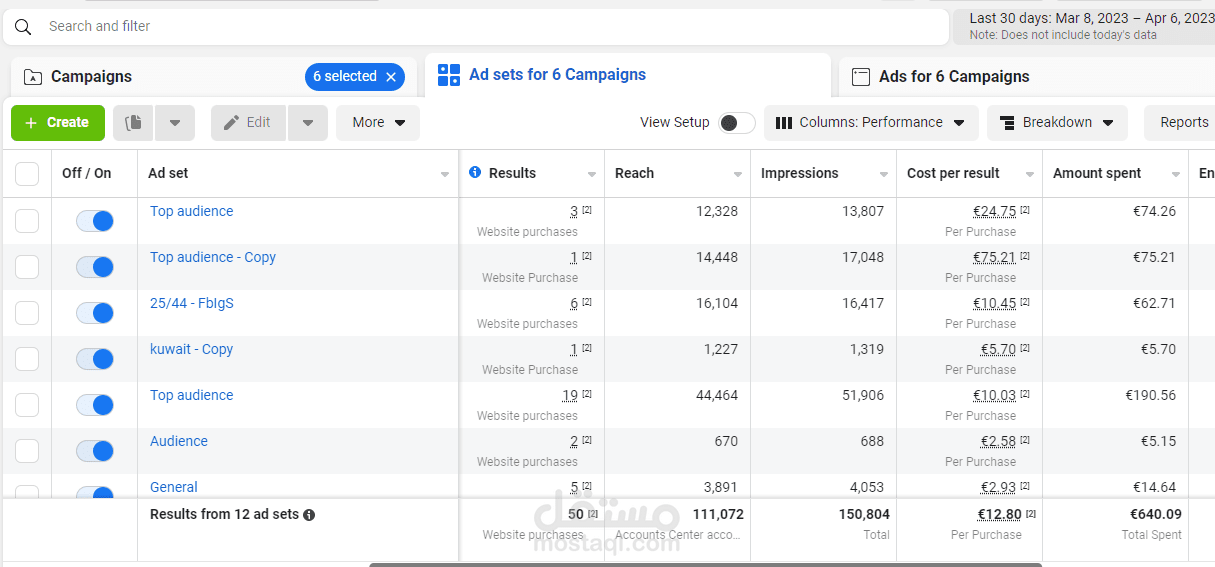1215x567 pixels.
Task: Click the €75.21 cost per result value
Action: tap(994, 257)
